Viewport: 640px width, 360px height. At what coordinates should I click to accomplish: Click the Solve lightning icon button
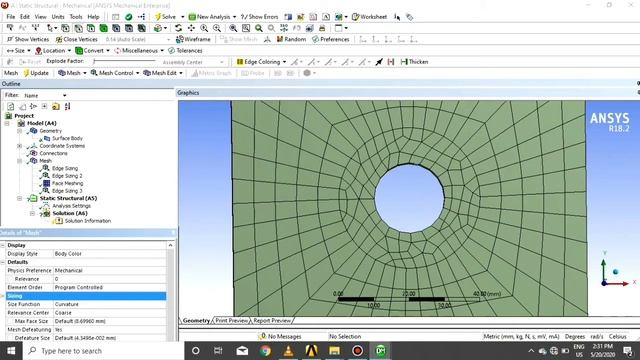coord(165,17)
